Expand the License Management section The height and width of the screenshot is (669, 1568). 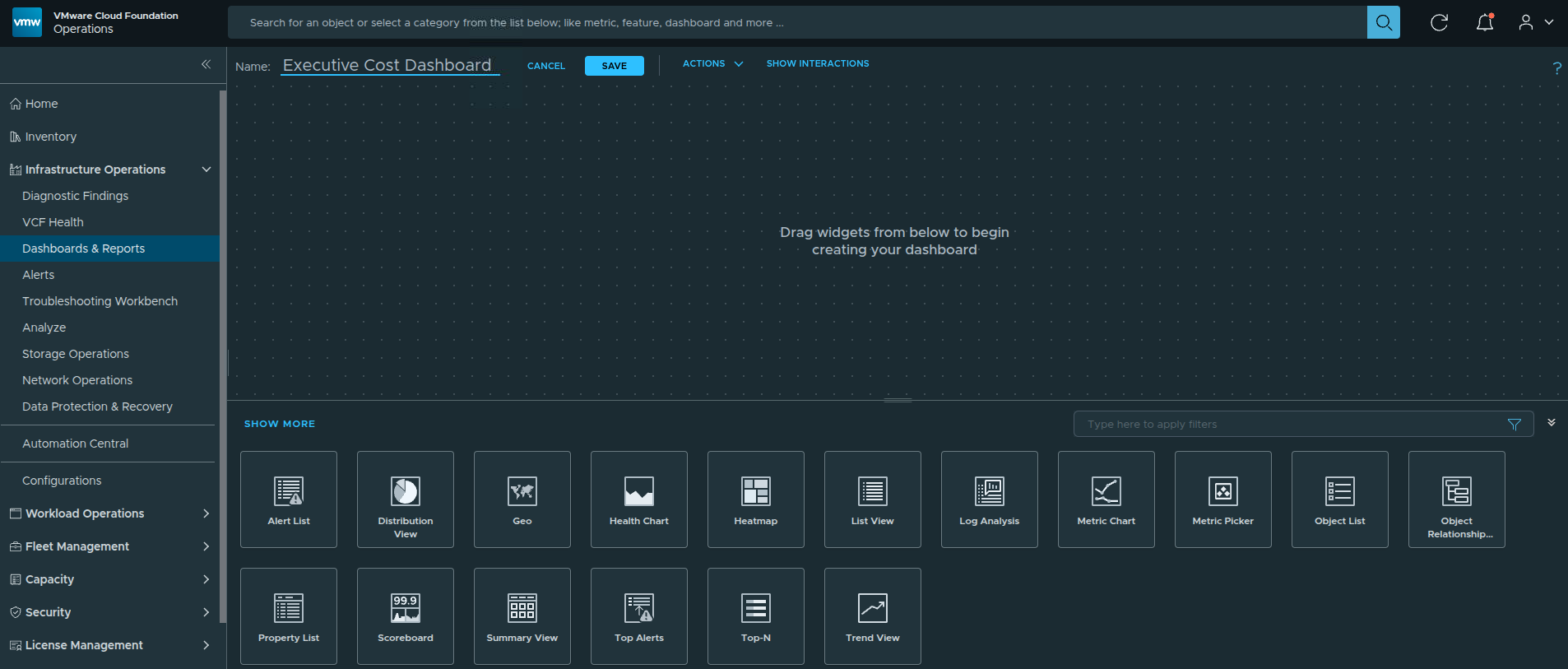click(x=206, y=645)
